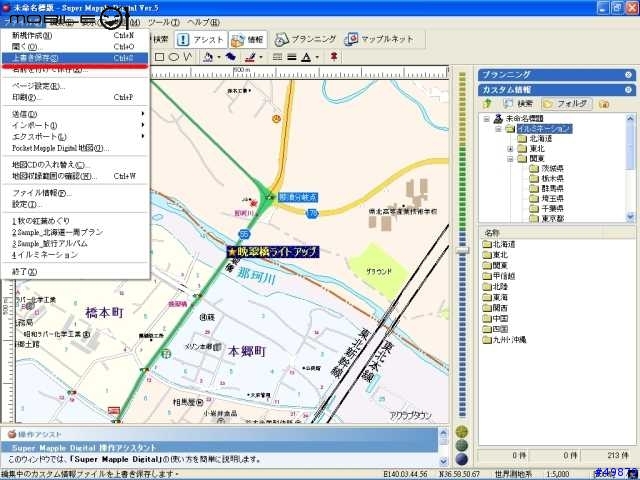Expand the 東北 tree folder
Image resolution: width=640 pixels, height=480 pixels.
[510, 149]
